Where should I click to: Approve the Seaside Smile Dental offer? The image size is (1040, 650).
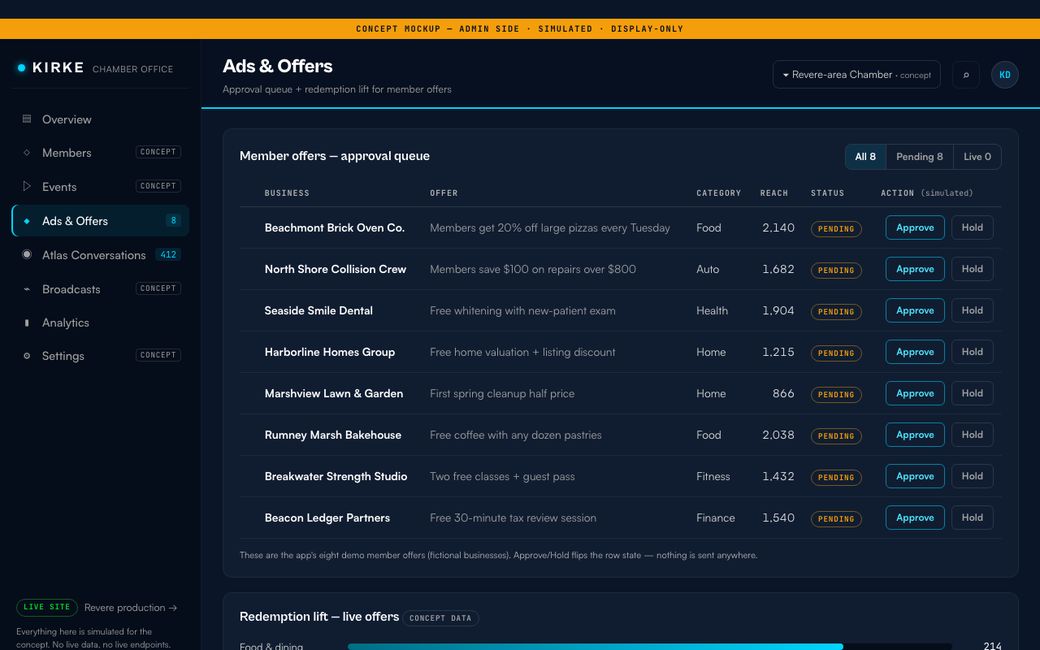pos(915,310)
